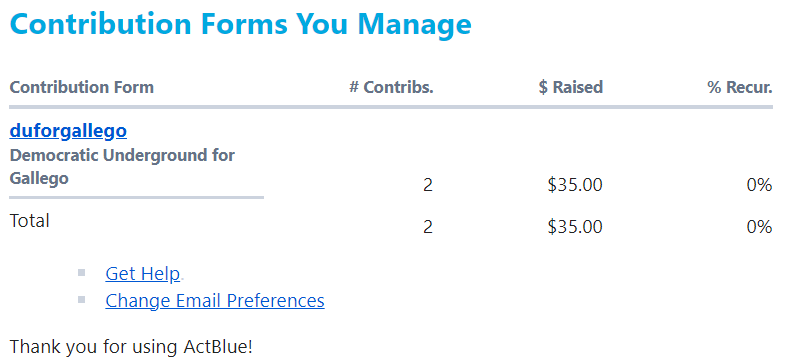The height and width of the screenshot is (361, 786).
Task: Click the Get Help link
Action: click(x=142, y=274)
